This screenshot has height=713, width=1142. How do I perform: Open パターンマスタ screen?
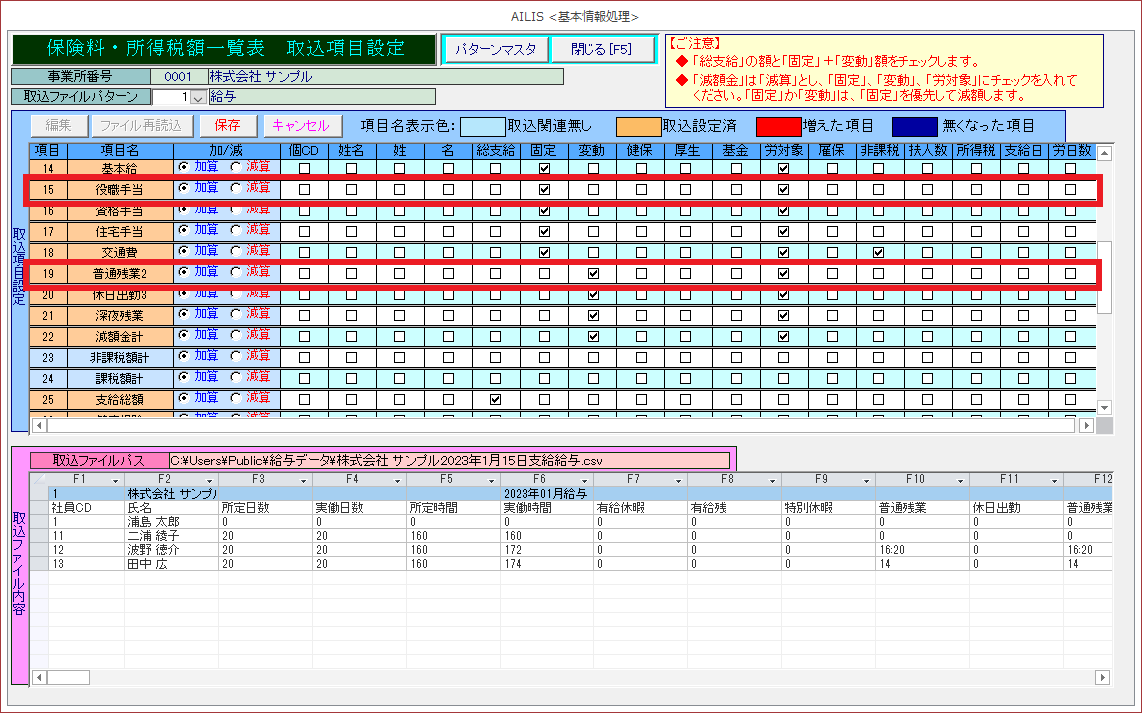495,49
